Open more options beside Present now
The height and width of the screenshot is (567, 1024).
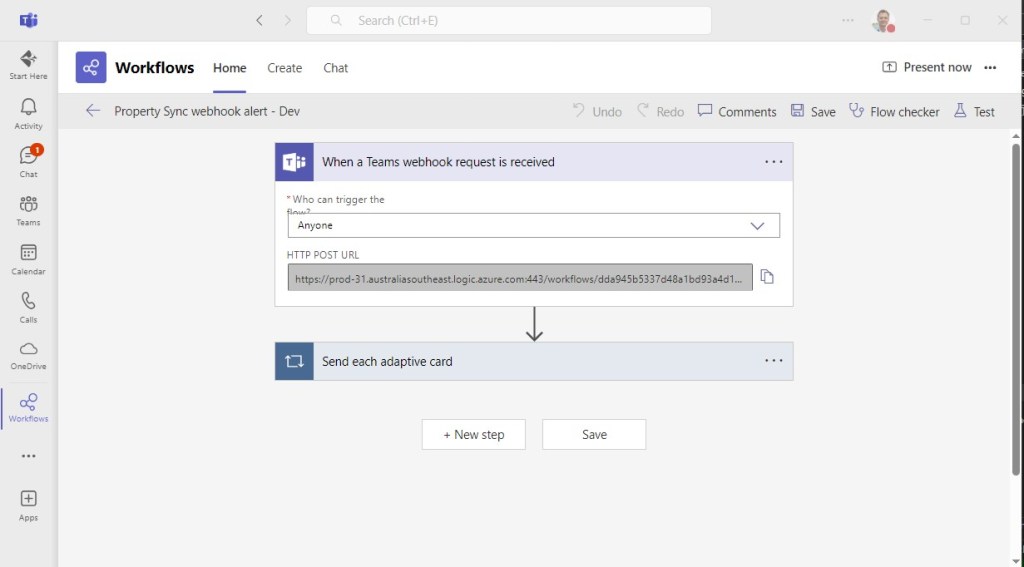(x=990, y=67)
